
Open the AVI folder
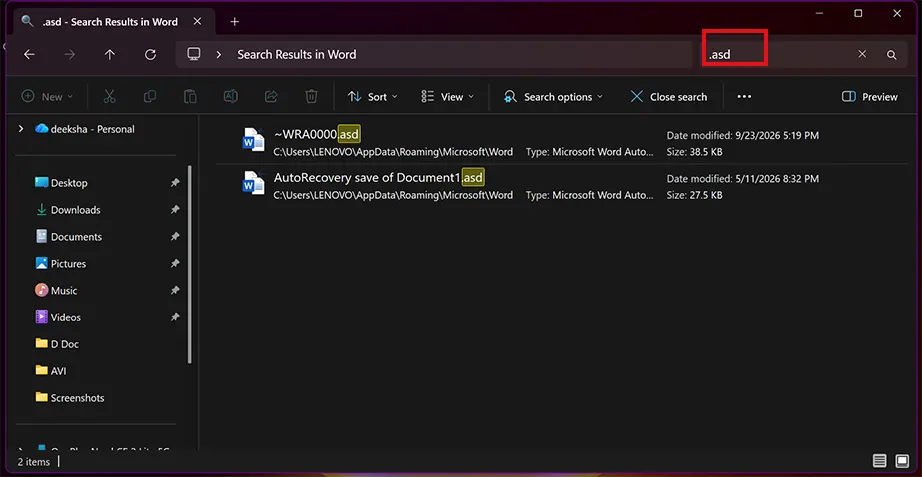click(51, 371)
